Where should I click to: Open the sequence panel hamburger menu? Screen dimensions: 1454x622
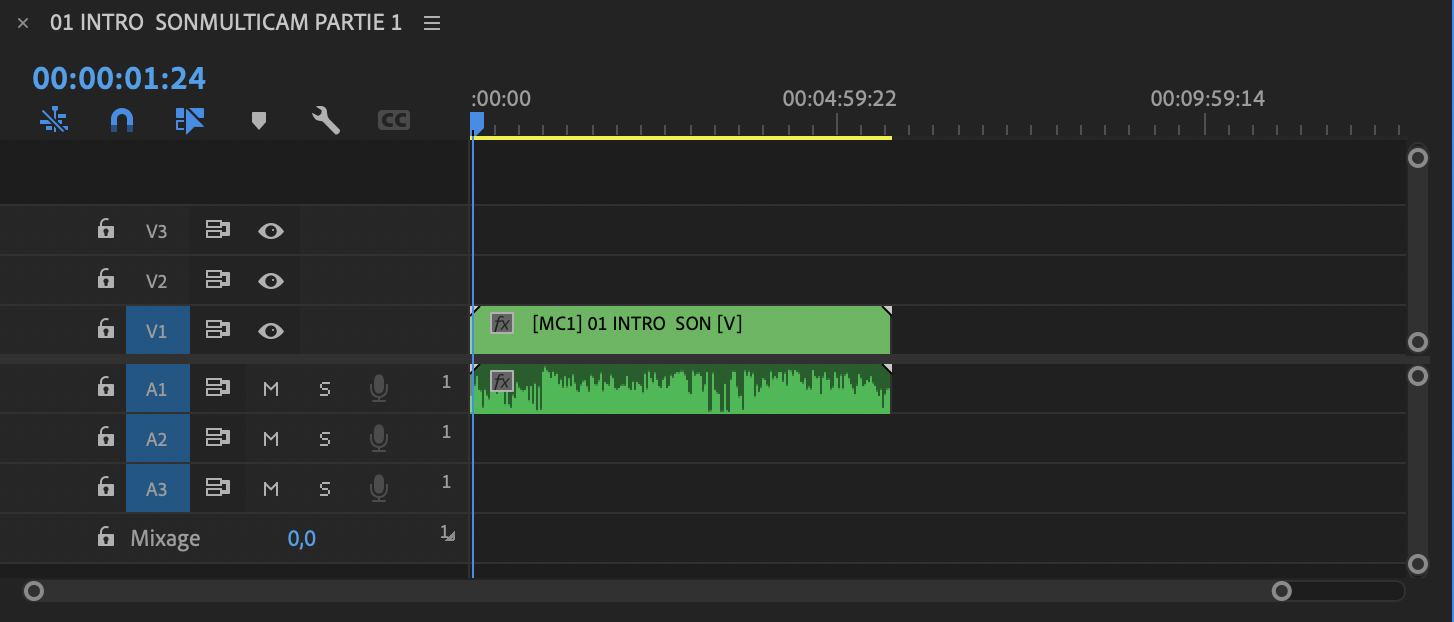pos(432,23)
